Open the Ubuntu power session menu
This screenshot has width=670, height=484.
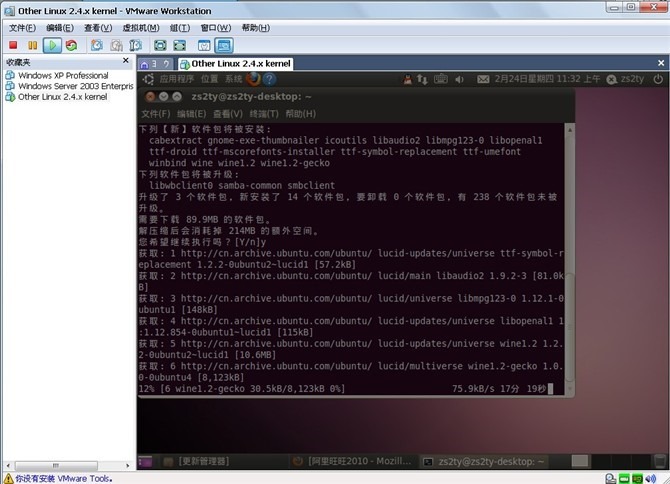658,79
